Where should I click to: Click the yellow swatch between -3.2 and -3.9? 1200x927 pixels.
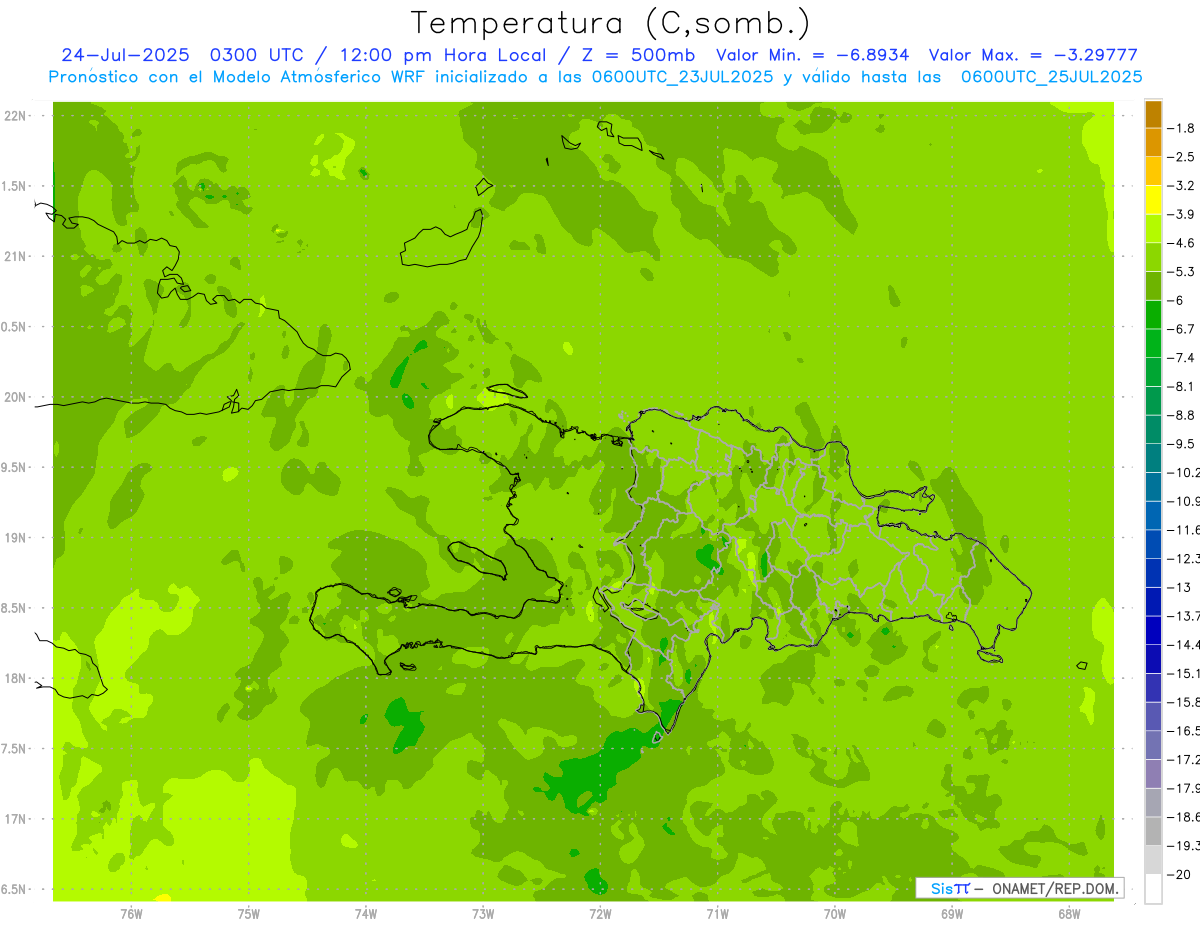[x=1153, y=200]
